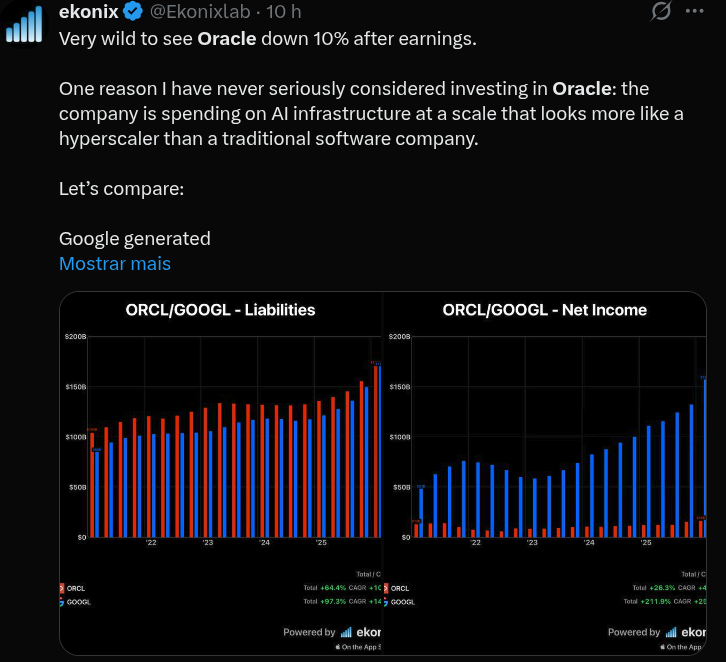Click GOOGL legend in Liabilities chart
Viewport: 726px width, 662px height.
75,602
